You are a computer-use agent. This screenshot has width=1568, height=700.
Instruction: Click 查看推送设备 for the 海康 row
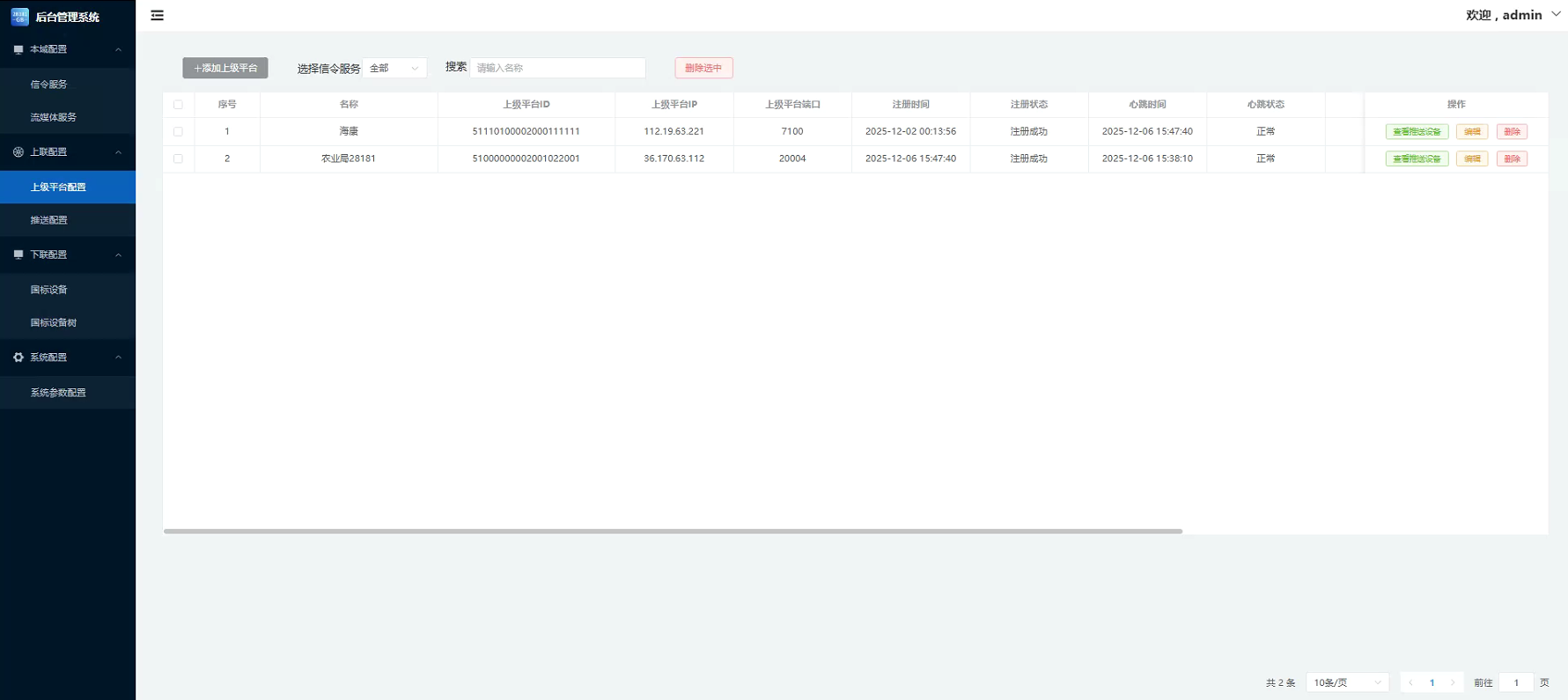click(1417, 132)
